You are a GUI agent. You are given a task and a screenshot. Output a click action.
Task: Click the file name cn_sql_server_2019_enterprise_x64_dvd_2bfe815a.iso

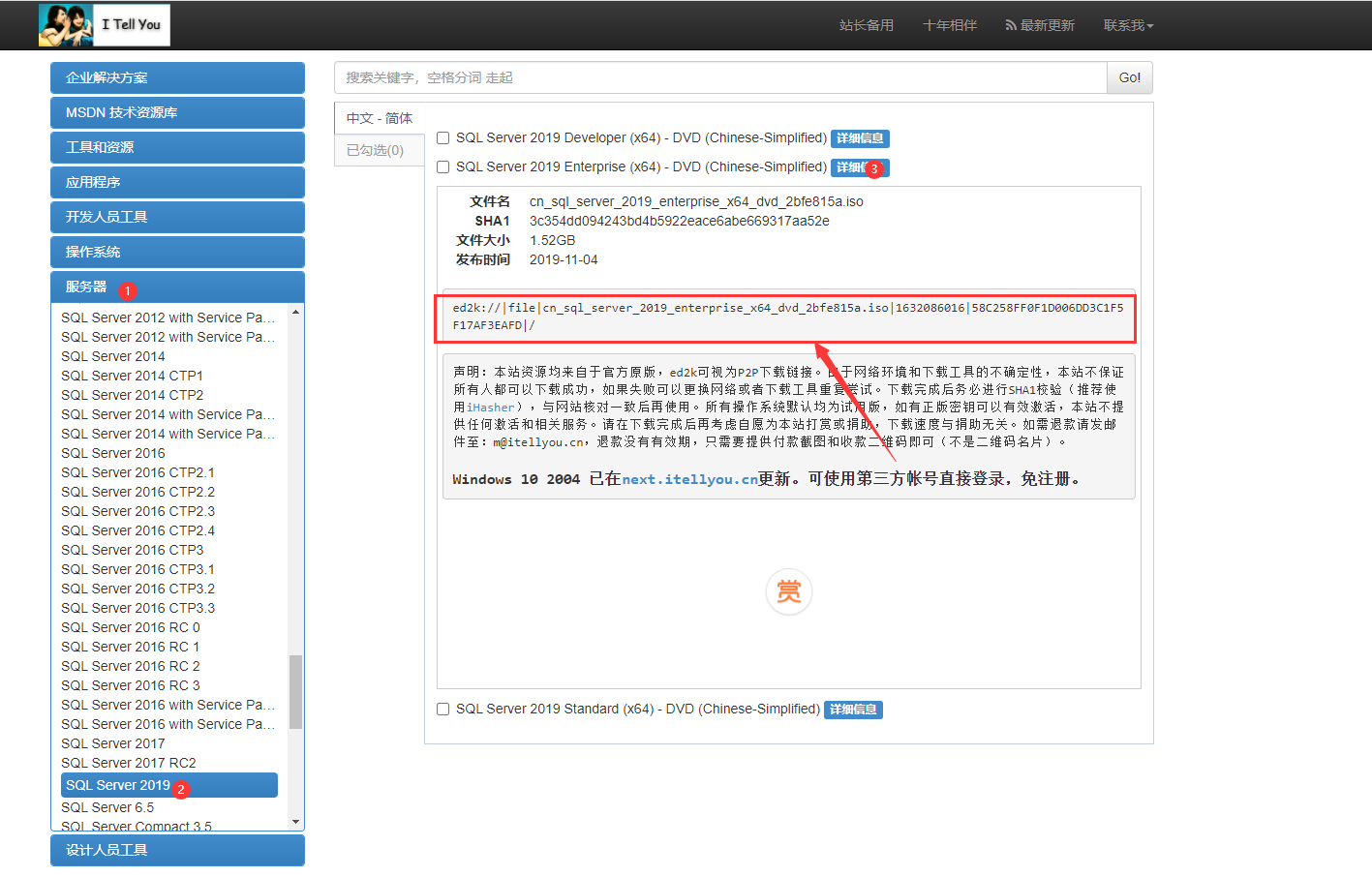click(x=696, y=201)
